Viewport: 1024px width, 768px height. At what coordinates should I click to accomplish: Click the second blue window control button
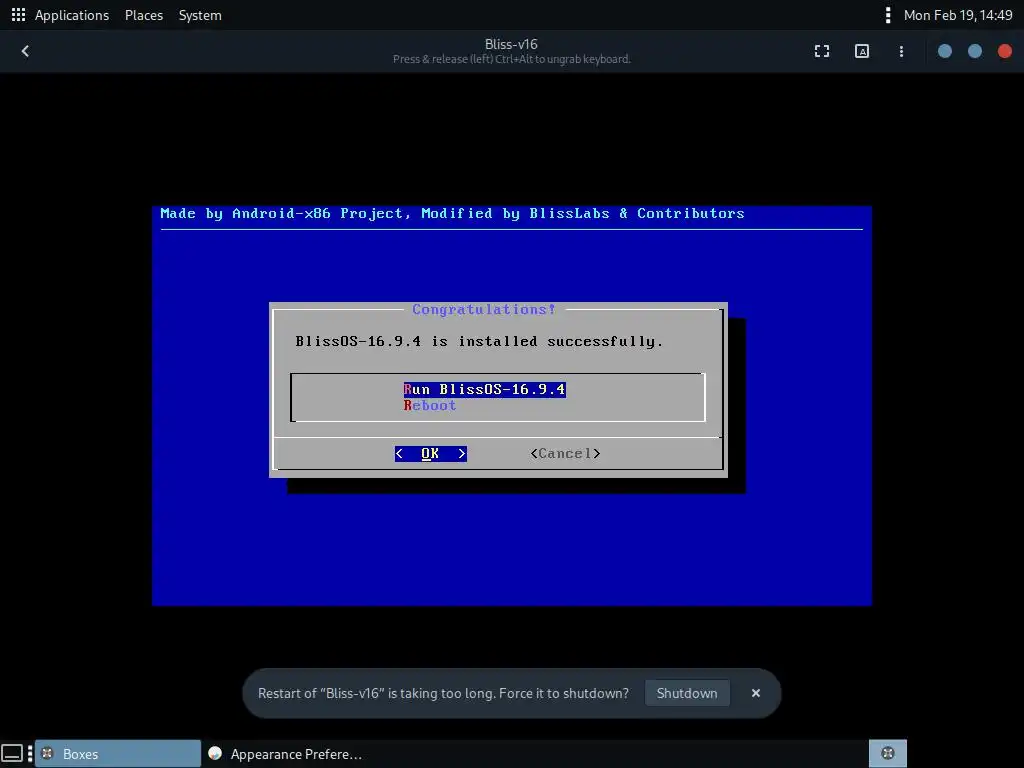(x=974, y=51)
